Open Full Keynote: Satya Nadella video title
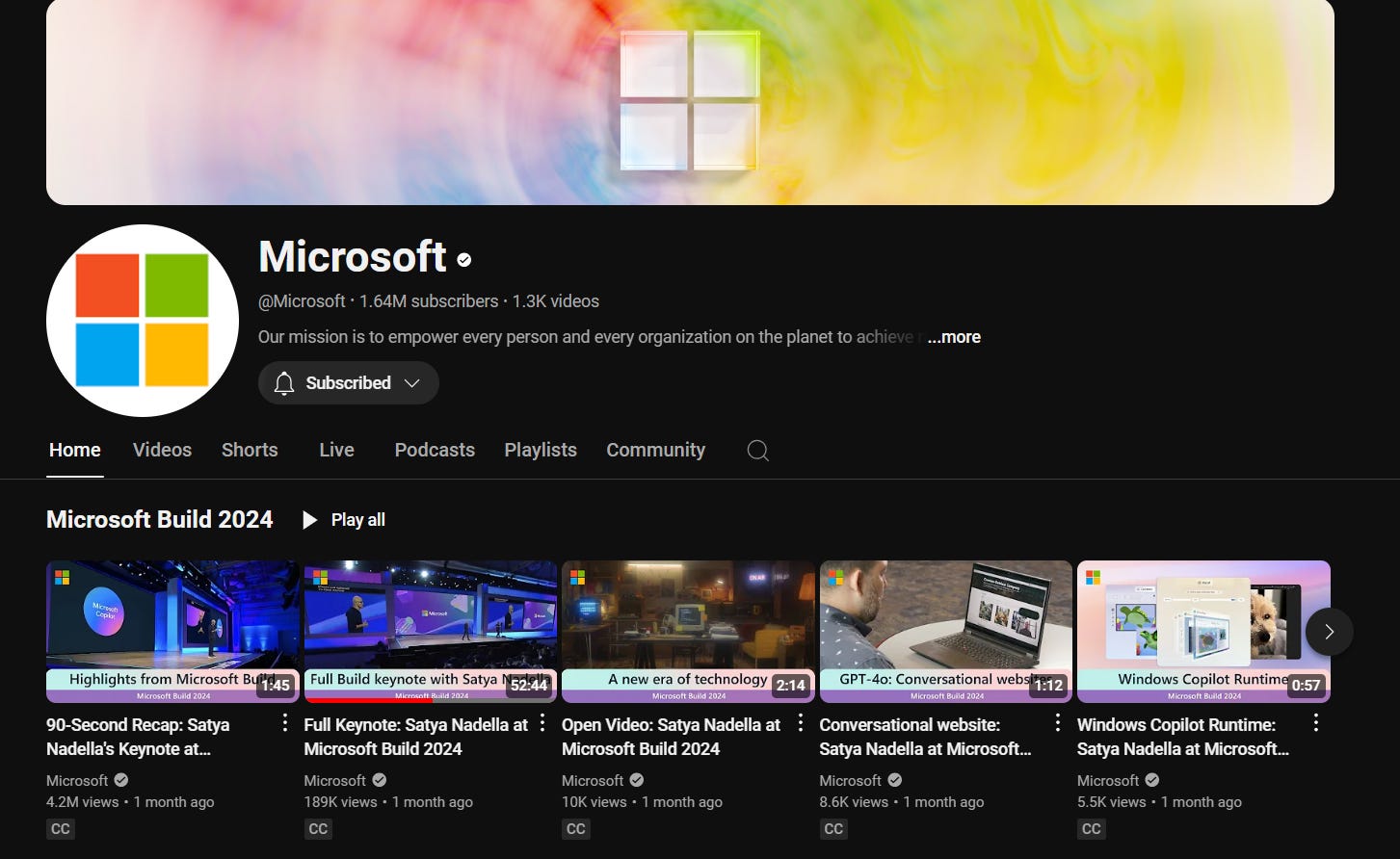 pos(416,737)
